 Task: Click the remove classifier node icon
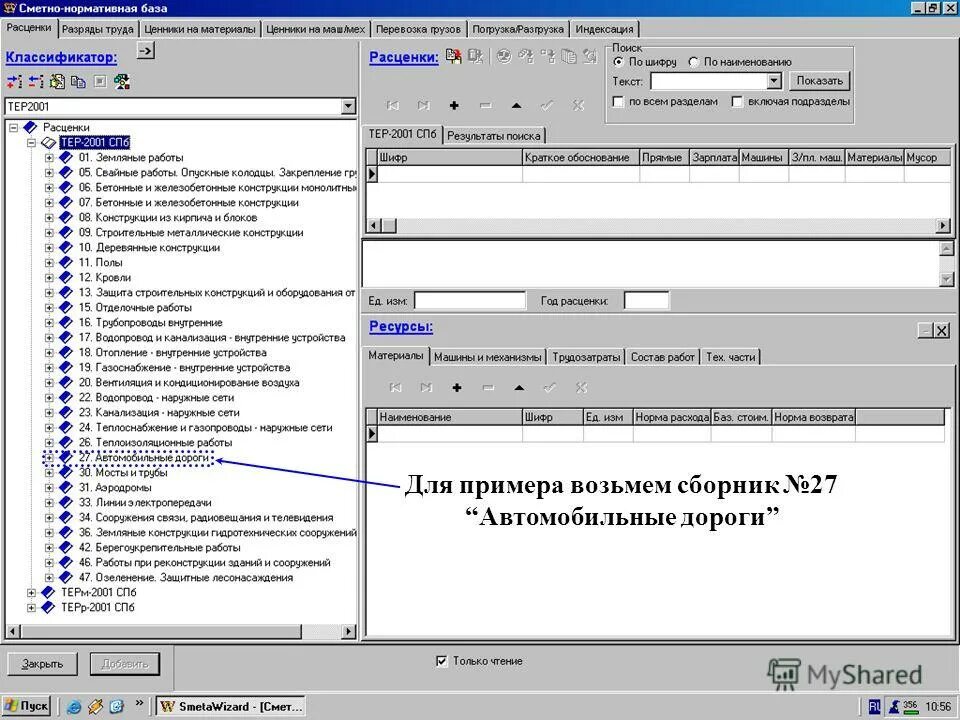coord(36,81)
